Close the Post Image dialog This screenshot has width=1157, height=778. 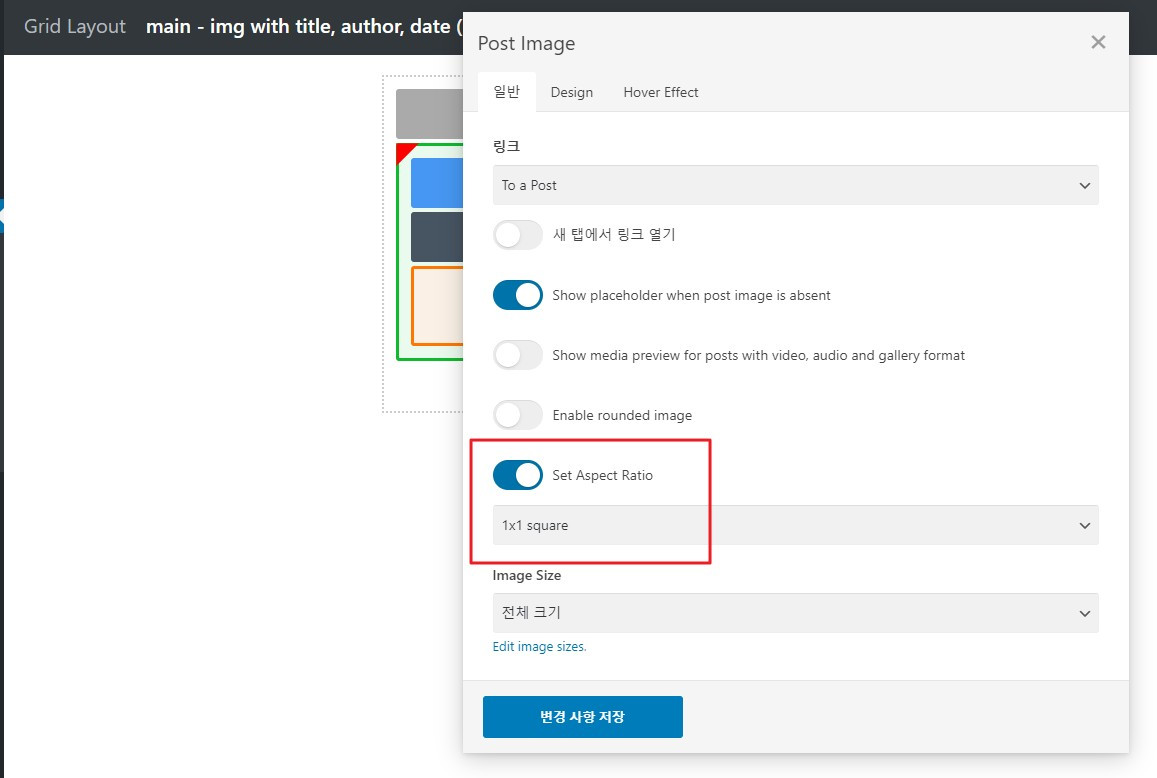tap(1098, 42)
